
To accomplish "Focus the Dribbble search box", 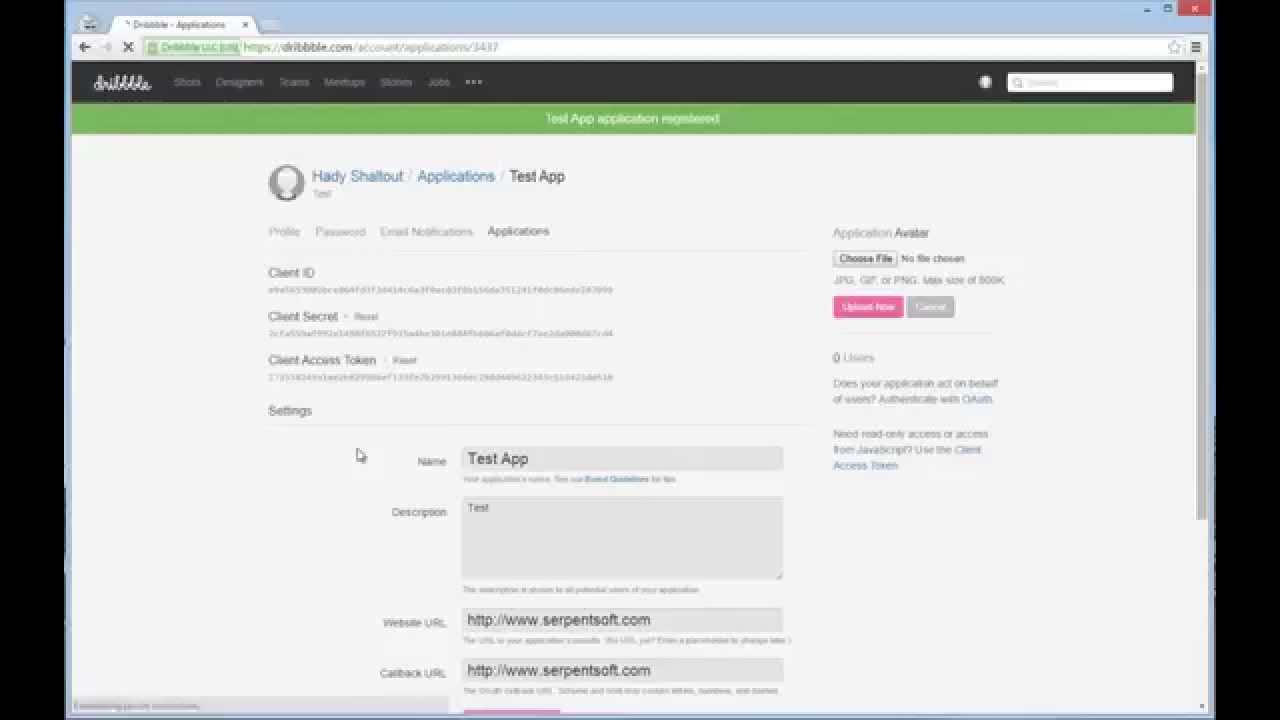I will pyautogui.click(x=1090, y=82).
